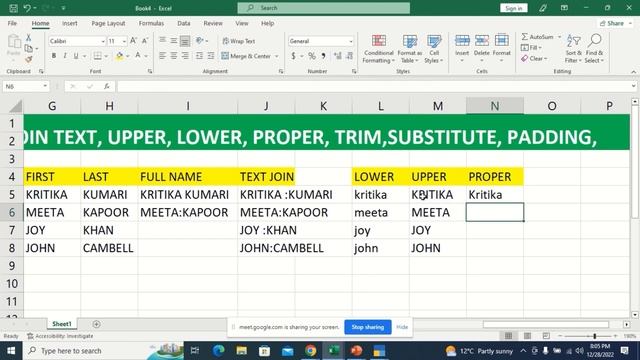Switch to the Formulas tab
This screenshot has width=640, height=360.
151,23
